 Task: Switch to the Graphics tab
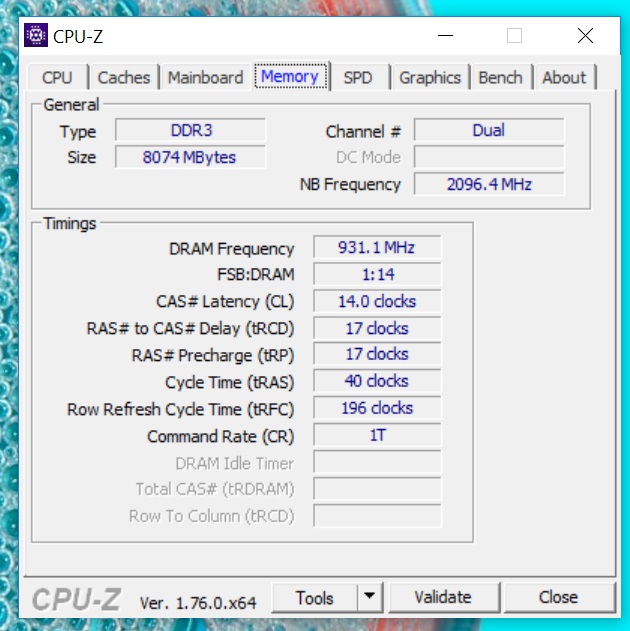[x=430, y=77]
